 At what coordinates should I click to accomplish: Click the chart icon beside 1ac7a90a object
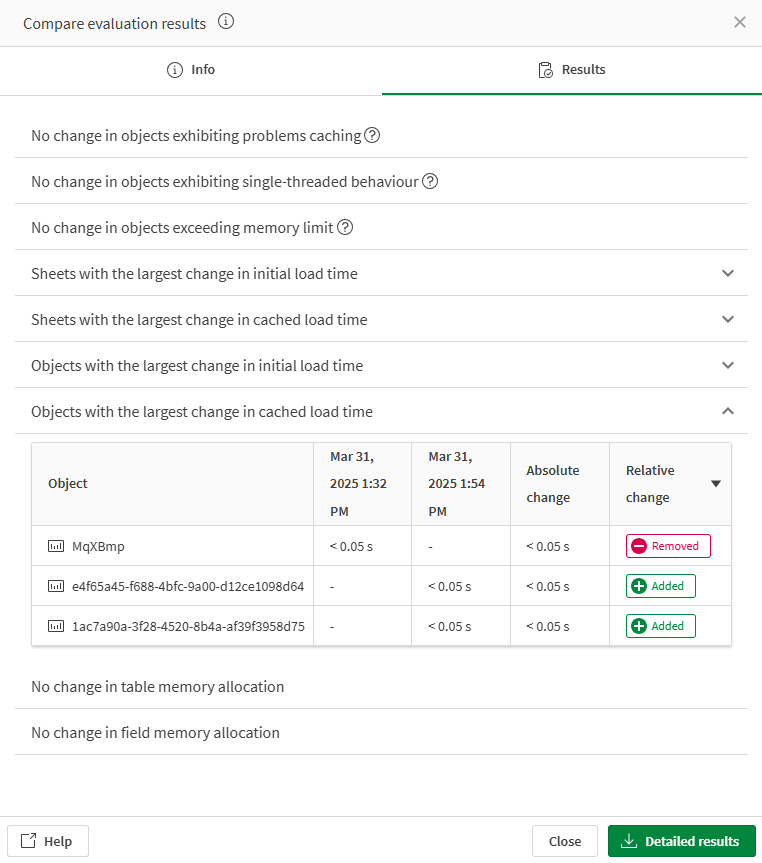(56, 625)
